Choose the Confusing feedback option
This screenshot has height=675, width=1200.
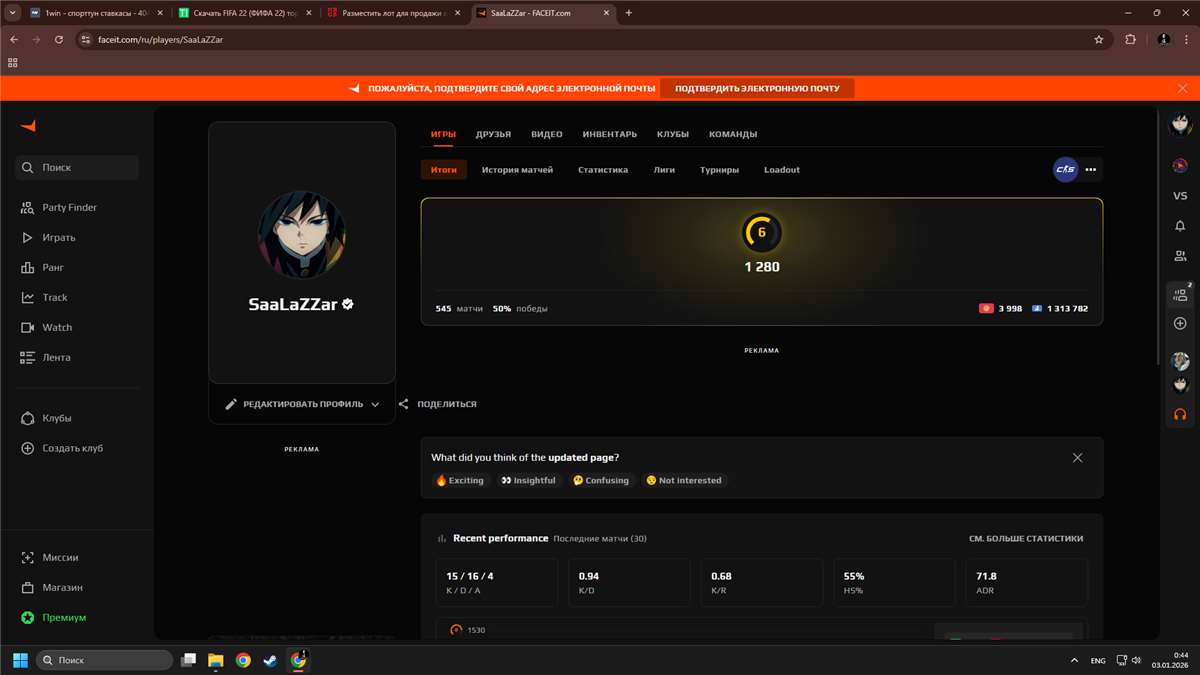[600, 481]
